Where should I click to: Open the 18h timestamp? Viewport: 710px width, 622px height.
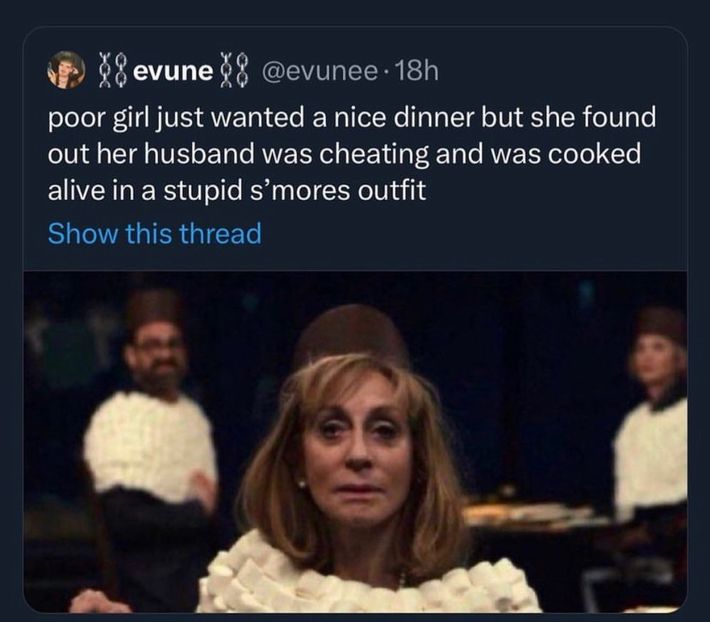[416, 71]
